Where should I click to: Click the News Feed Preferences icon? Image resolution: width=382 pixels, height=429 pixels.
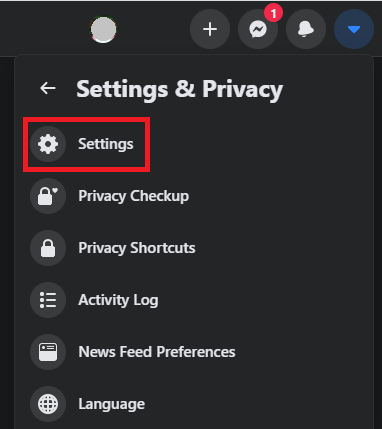[48, 352]
